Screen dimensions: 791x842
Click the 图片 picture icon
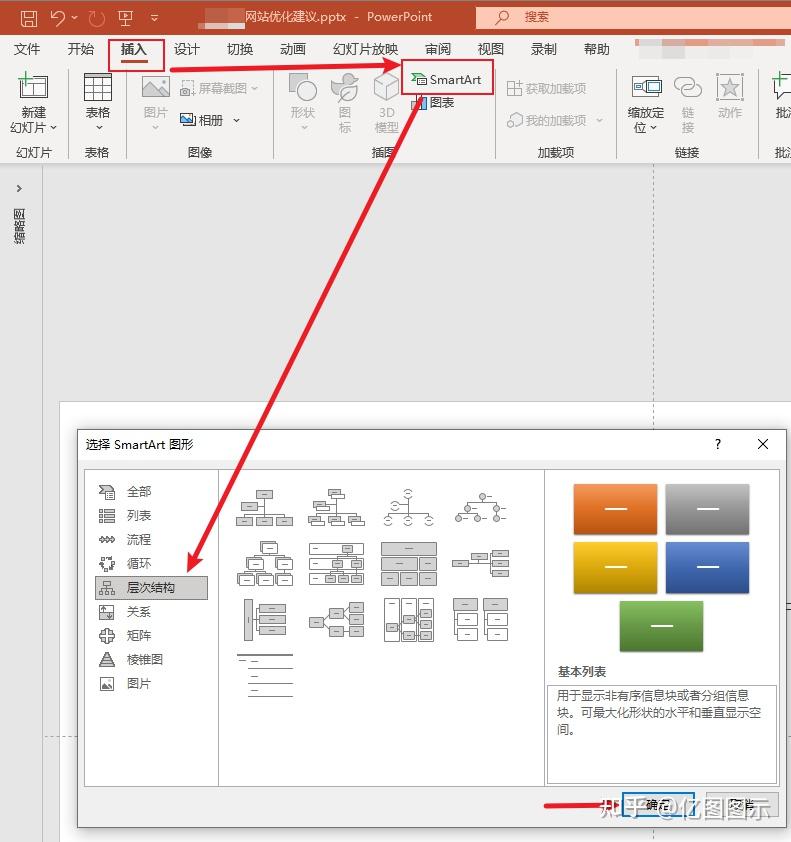[156, 87]
